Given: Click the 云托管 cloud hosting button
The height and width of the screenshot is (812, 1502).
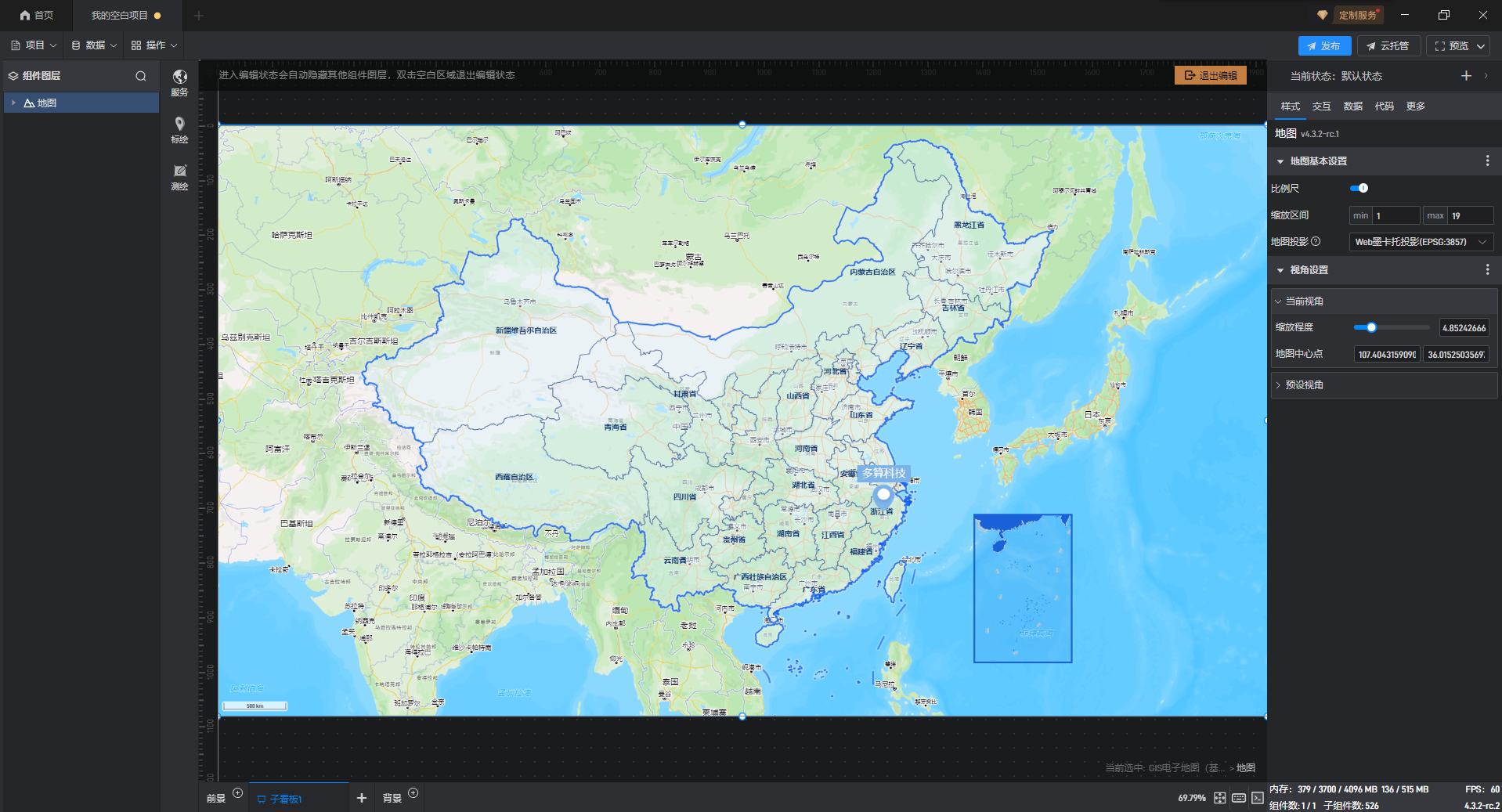Looking at the screenshot, I should coord(1388,46).
